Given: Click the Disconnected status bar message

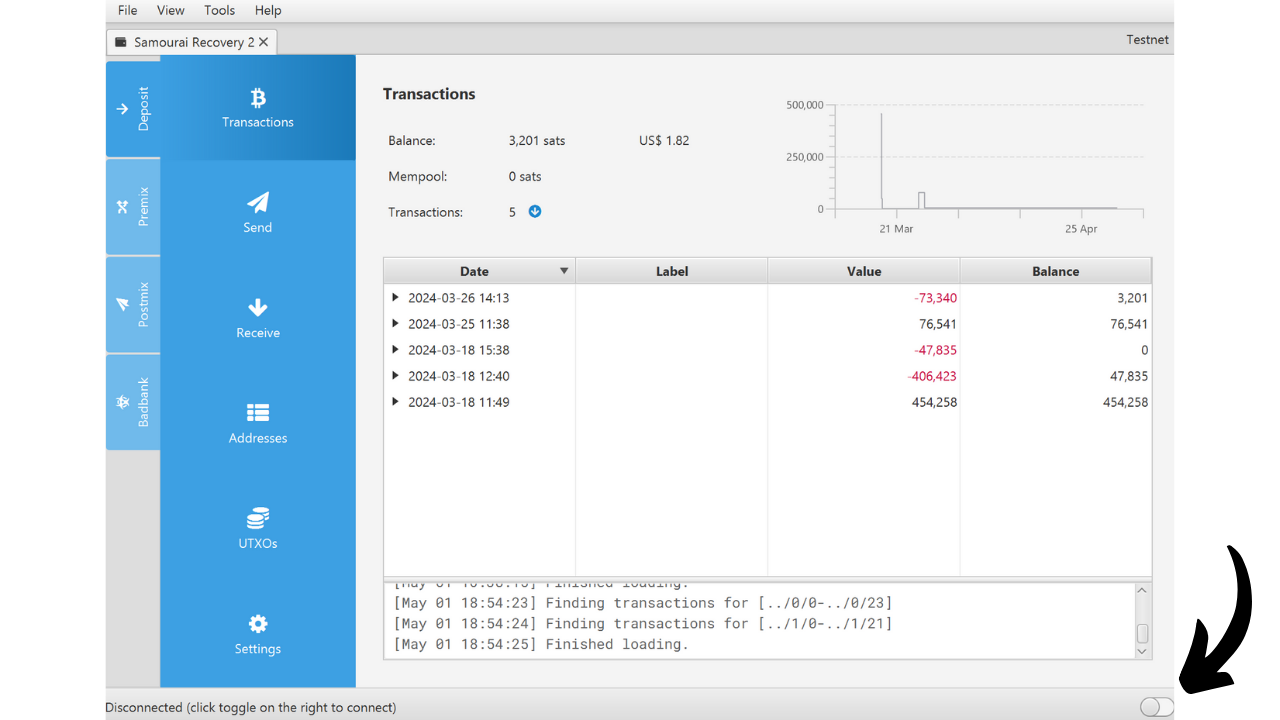Looking at the screenshot, I should [x=251, y=707].
